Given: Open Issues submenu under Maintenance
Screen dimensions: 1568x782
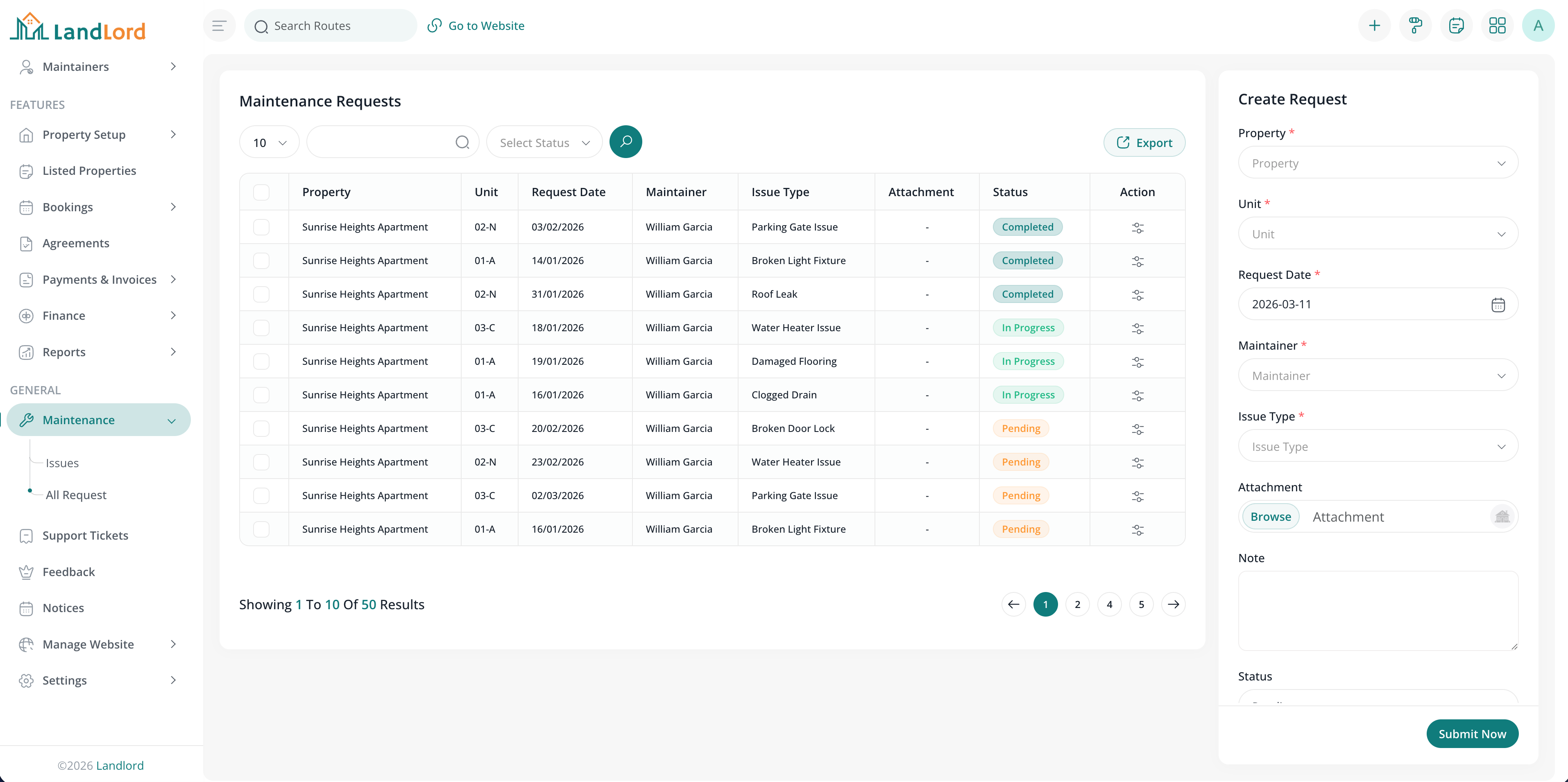Looking at the screenshot, I should point(62,463).
